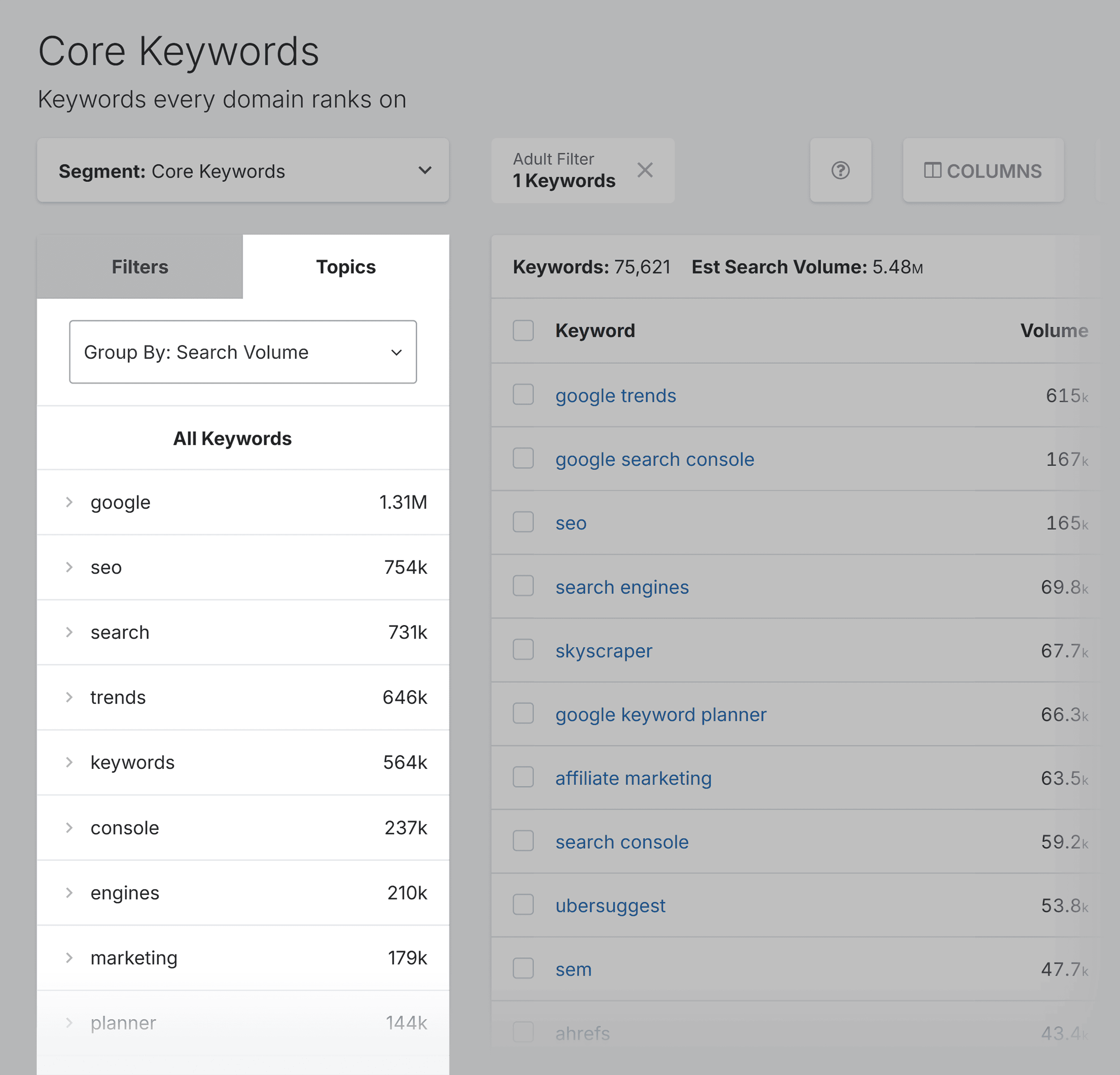Viewport: 1120px width, 1075px height.
Task: Expand the seo topic chevron
Action: pyautogui.click(x=69, y=567)
